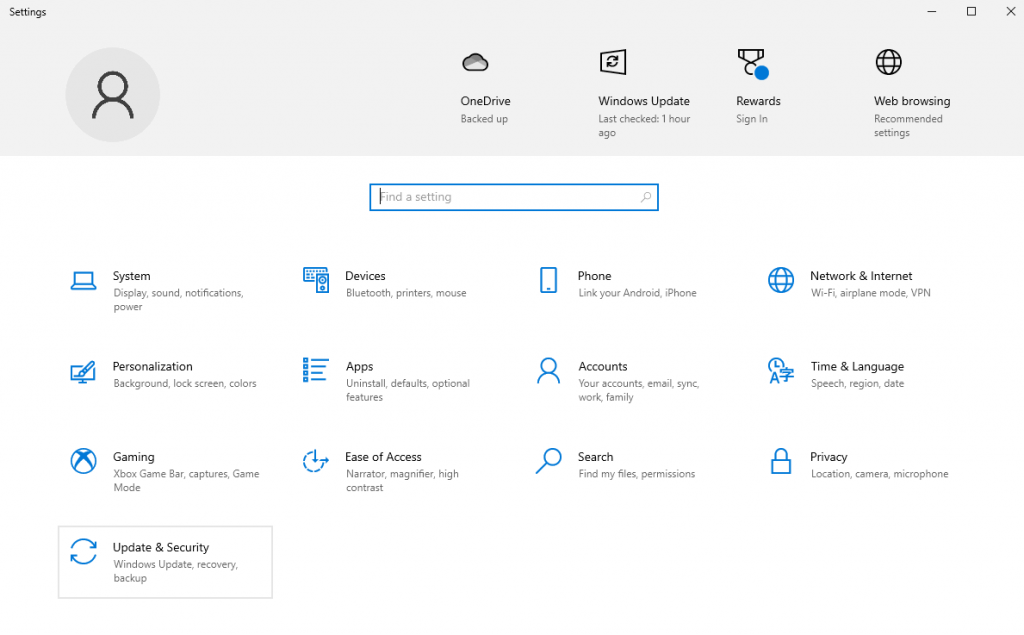1024x635 pixels.
Task: Open System settings title
Action: pos(131,276)
